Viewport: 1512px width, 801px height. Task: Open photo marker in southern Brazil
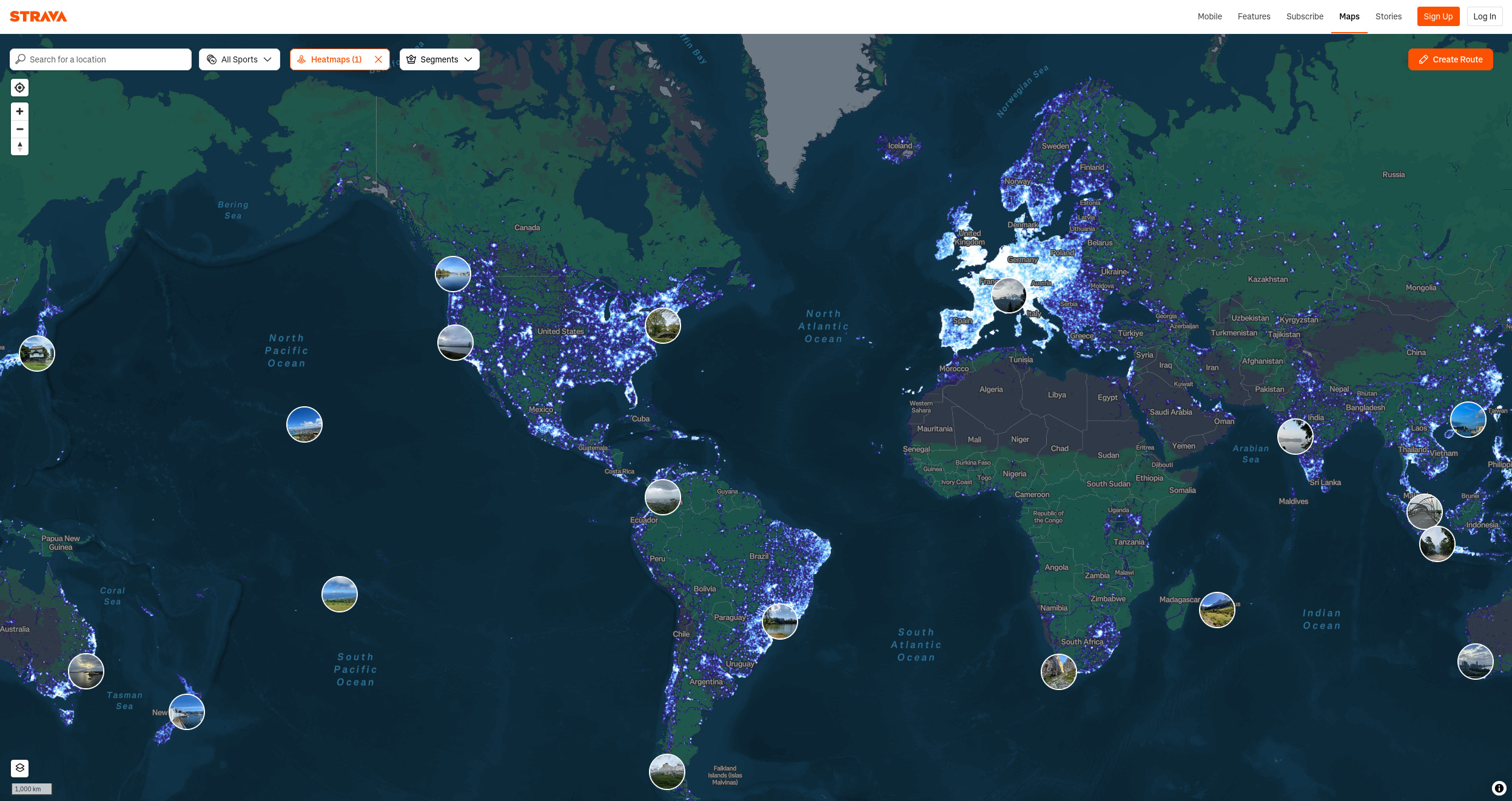pyautogui.click(x=780, y=622)
